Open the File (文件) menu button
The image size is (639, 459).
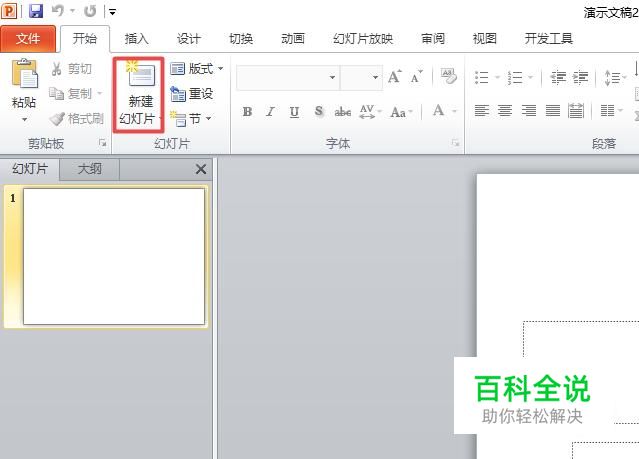click(28, 39)
